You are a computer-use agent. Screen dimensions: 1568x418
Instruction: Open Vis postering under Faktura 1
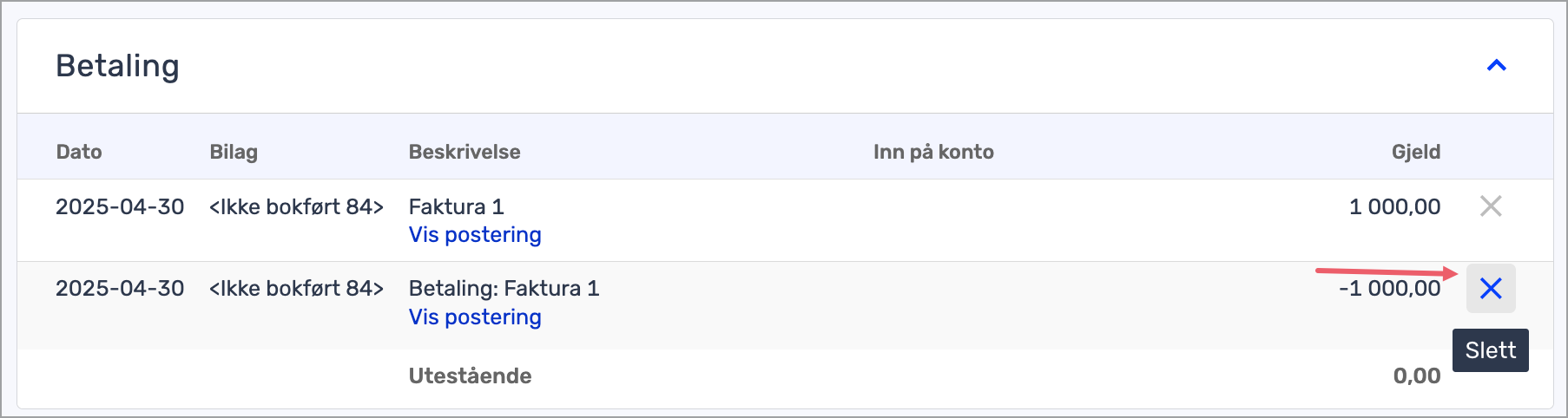475,235
